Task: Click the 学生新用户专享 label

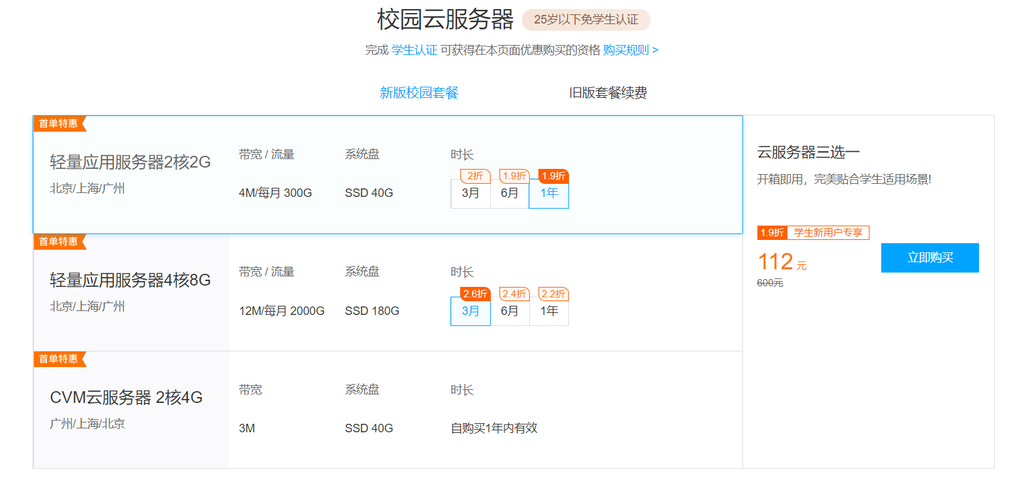Action: 827,232
